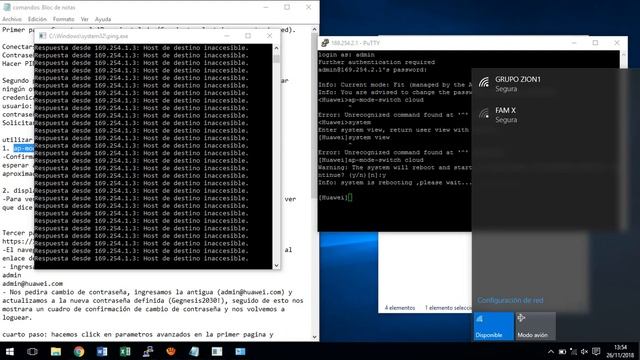Screen dimensions: 640x360
Task: Open Task View from the taskbar
Action: click(x=32, y=351)
